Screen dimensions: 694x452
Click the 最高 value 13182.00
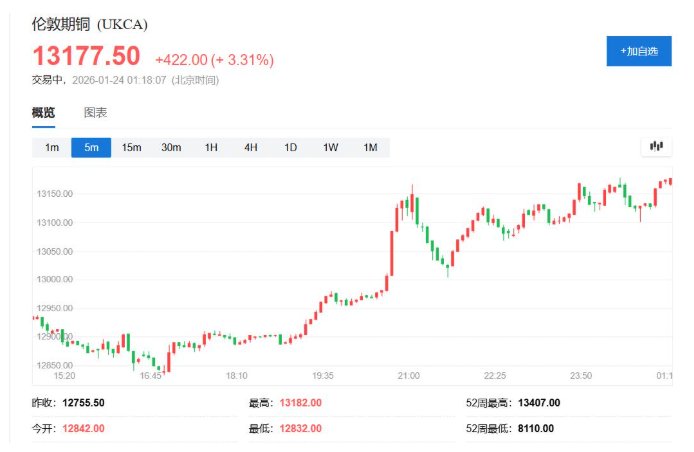point(303,402)
